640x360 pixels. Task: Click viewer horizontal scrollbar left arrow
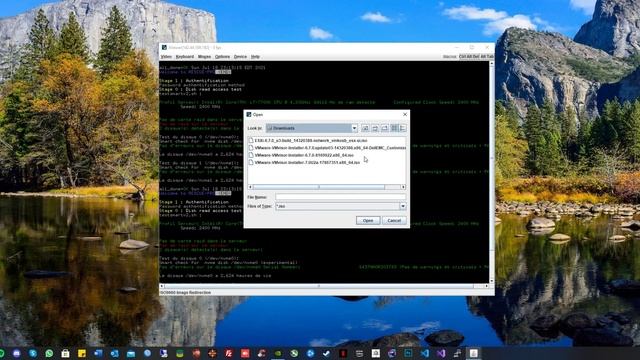tap(162, 286)
